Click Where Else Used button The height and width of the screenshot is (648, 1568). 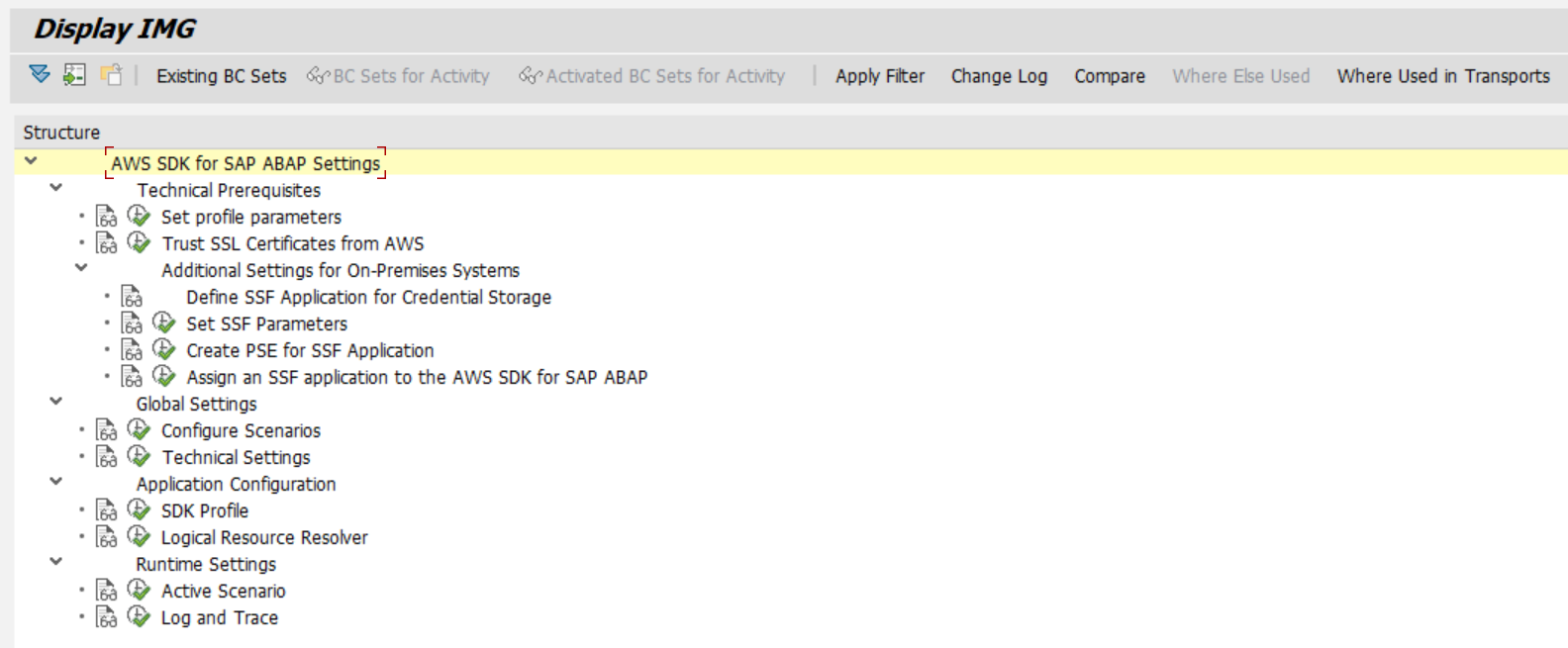[x=1241, y=76]
